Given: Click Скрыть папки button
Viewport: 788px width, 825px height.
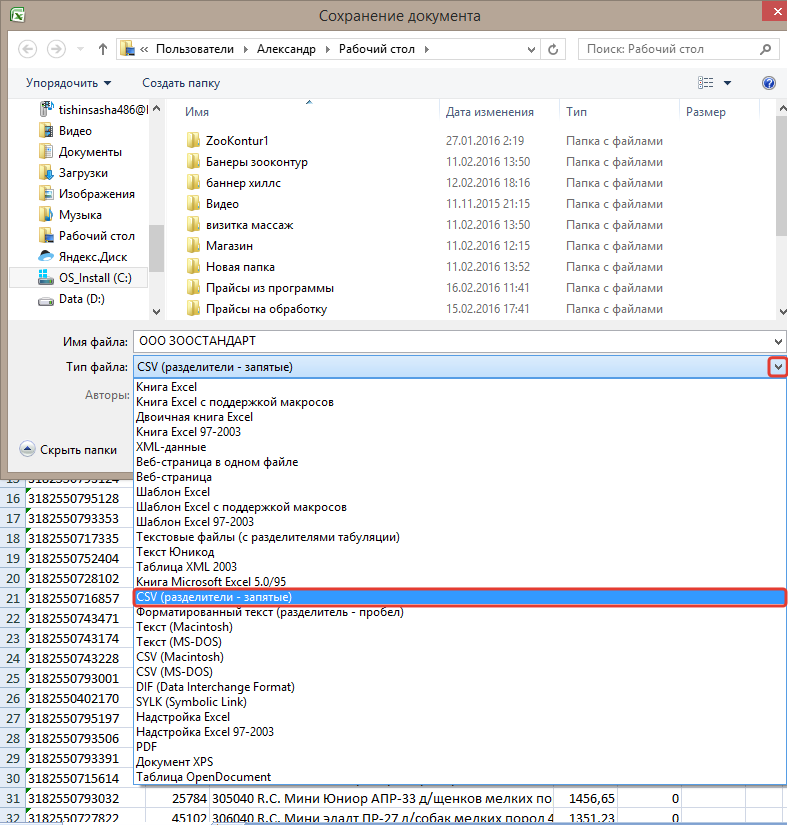Looking at the screenshot, I should pyautogui.click(x=68, y=450).
